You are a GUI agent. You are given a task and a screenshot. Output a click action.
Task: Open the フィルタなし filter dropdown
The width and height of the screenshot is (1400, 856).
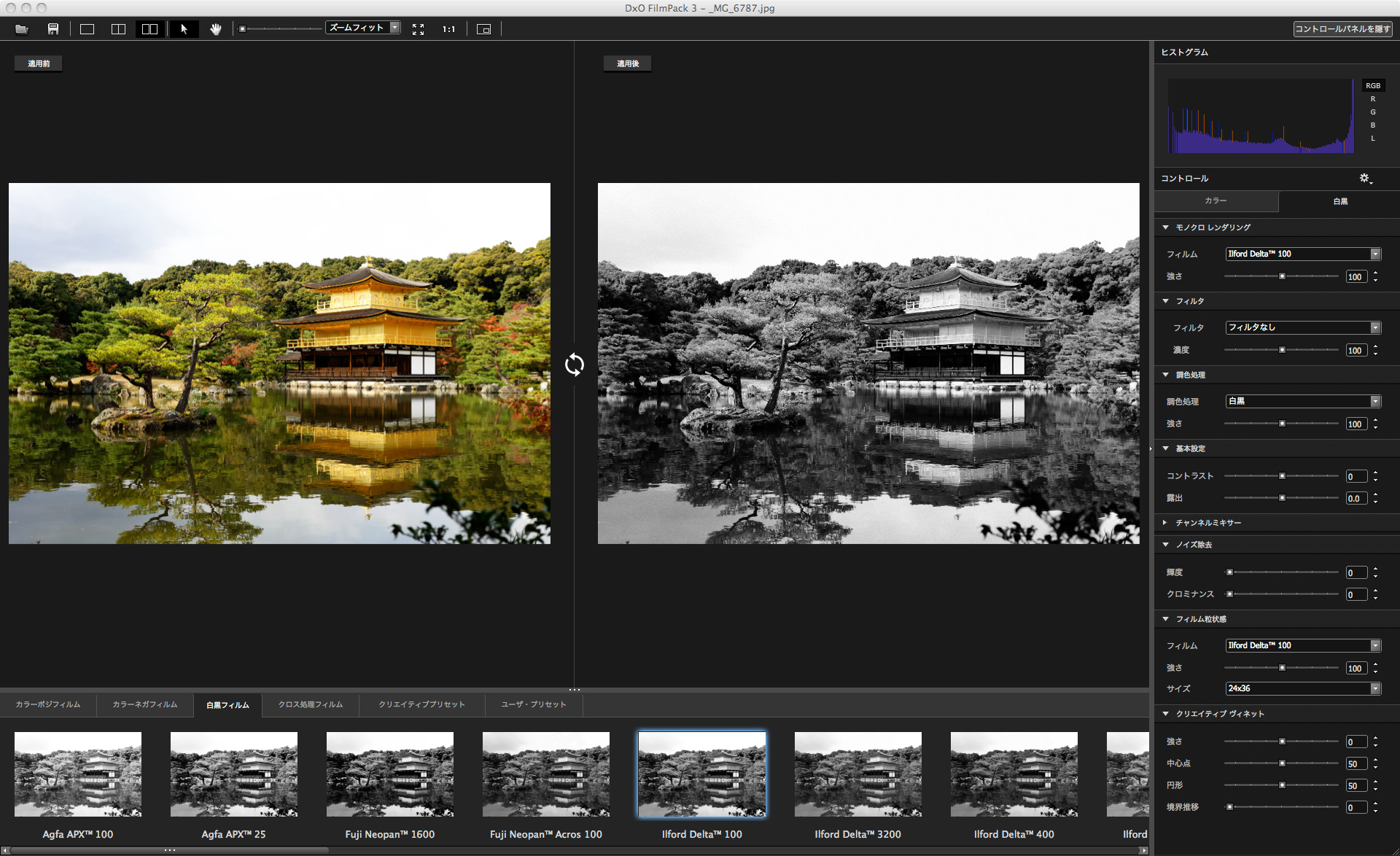1302,327
